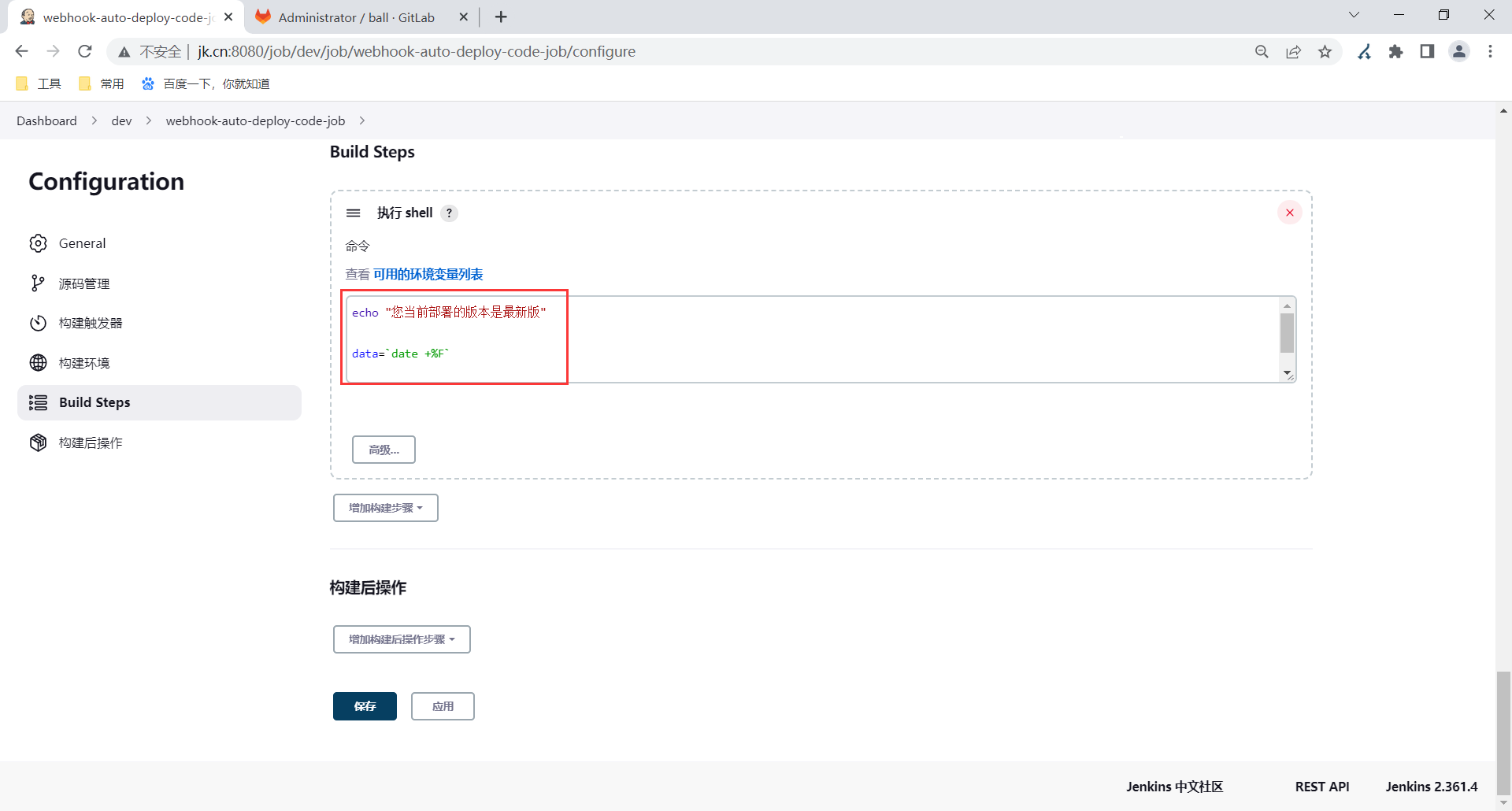Go to 构建触发器 section

click(159, 323)
